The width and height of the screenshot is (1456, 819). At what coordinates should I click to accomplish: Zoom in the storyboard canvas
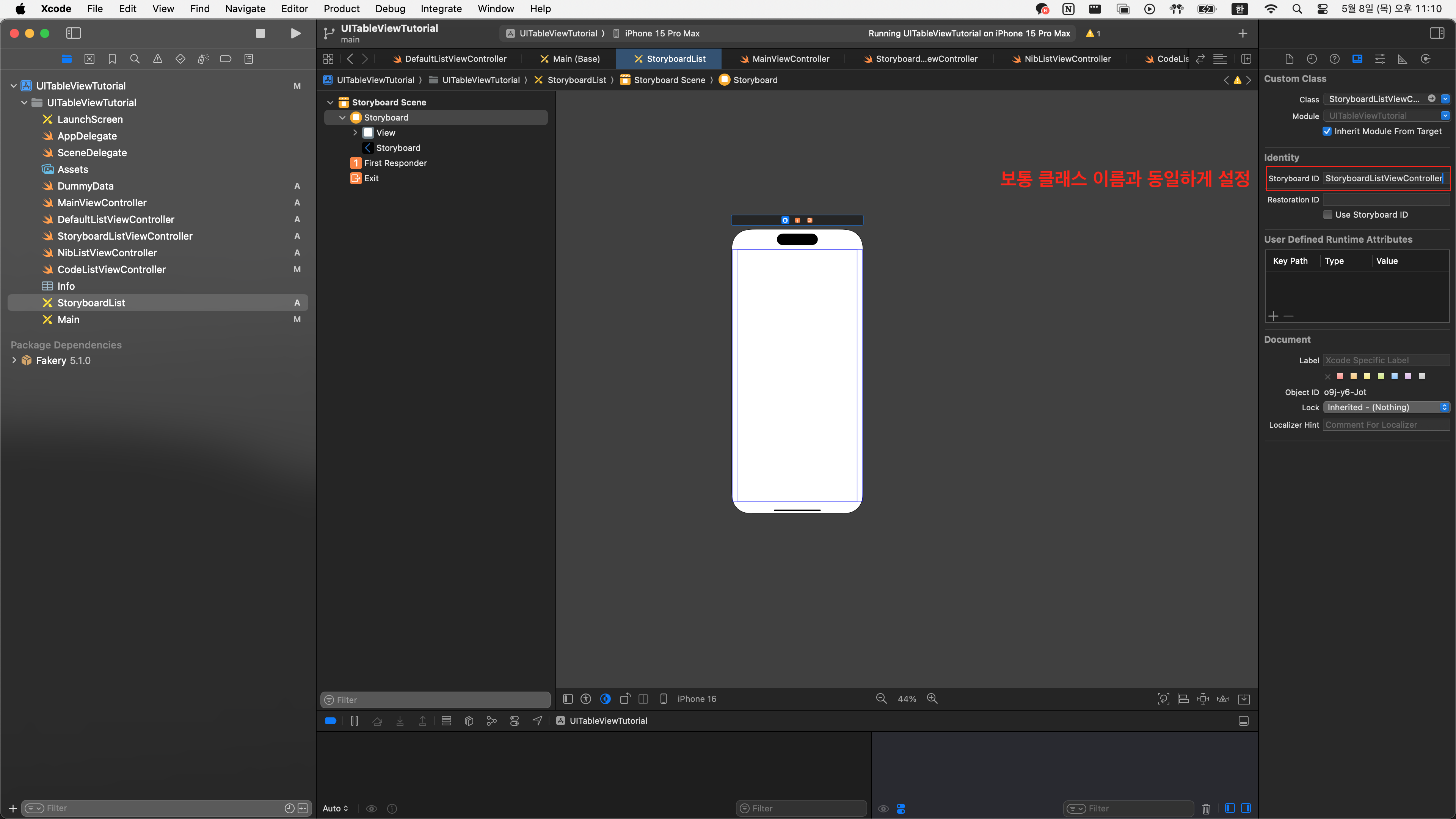933,698
